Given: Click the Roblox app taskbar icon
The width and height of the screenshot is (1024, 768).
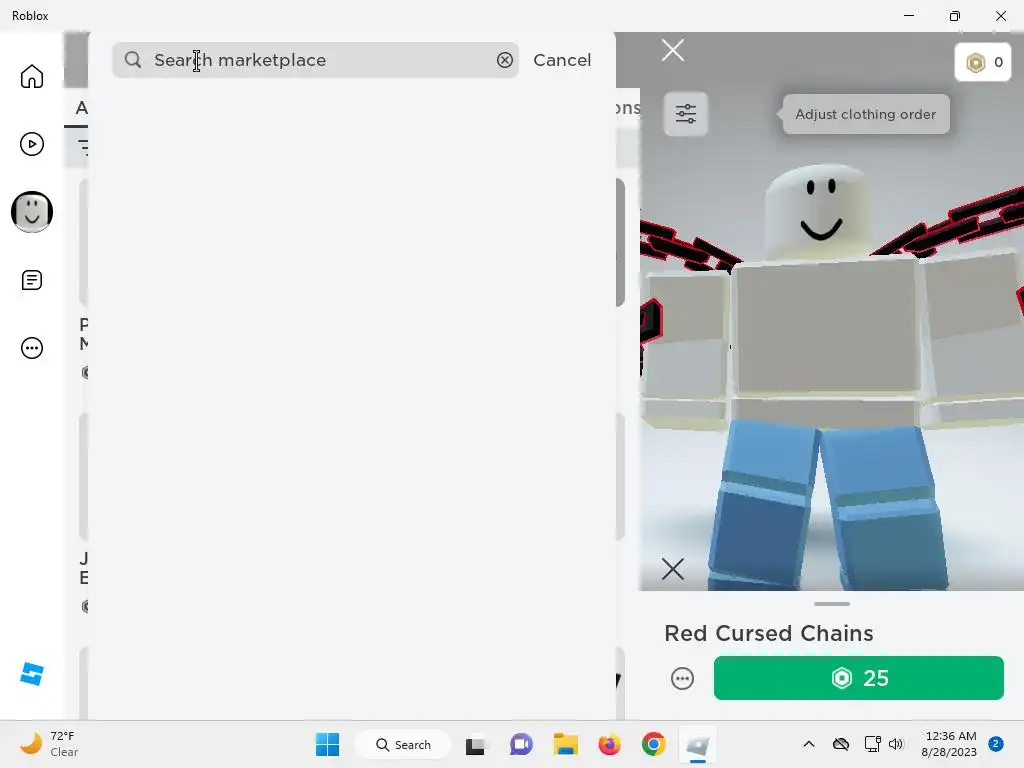Looking at the screenshot, I should pyautogui.click(x=697, y=744).
